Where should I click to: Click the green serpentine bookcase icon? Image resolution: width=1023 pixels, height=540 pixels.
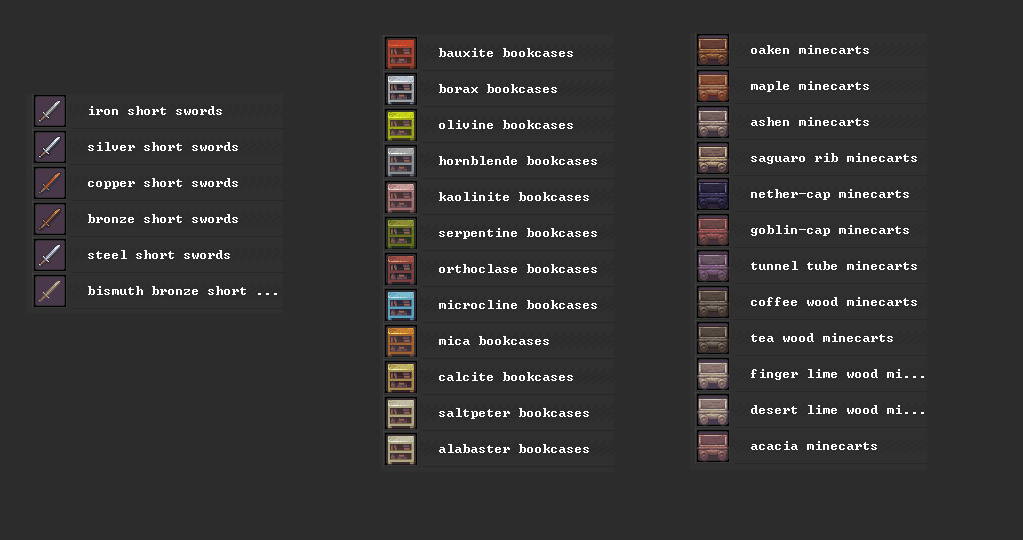[x=401, y=233]
